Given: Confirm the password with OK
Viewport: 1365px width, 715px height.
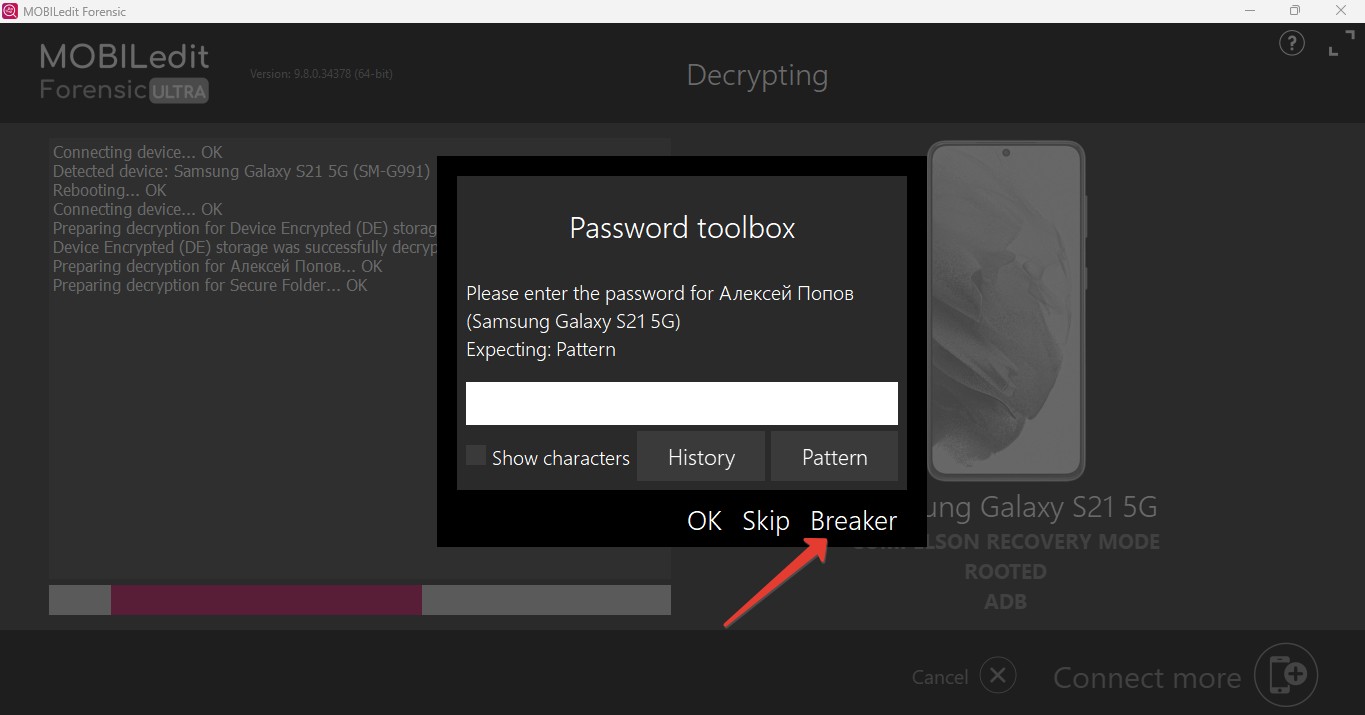Looking at the screenshot, I should pos(704,521).
